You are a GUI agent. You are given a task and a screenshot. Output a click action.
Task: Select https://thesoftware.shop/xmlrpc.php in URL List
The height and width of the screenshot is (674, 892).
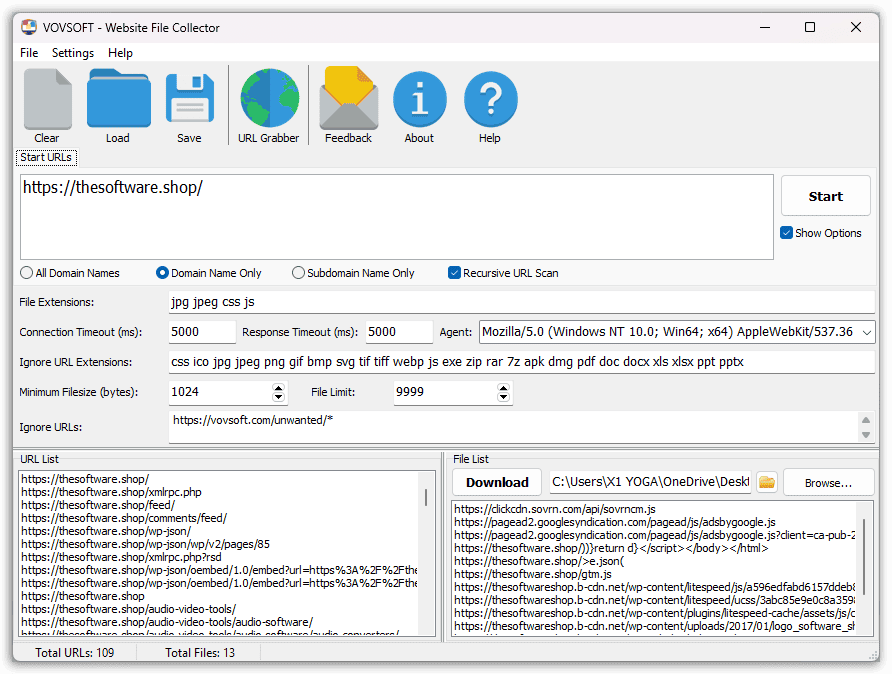coord(112,492)
